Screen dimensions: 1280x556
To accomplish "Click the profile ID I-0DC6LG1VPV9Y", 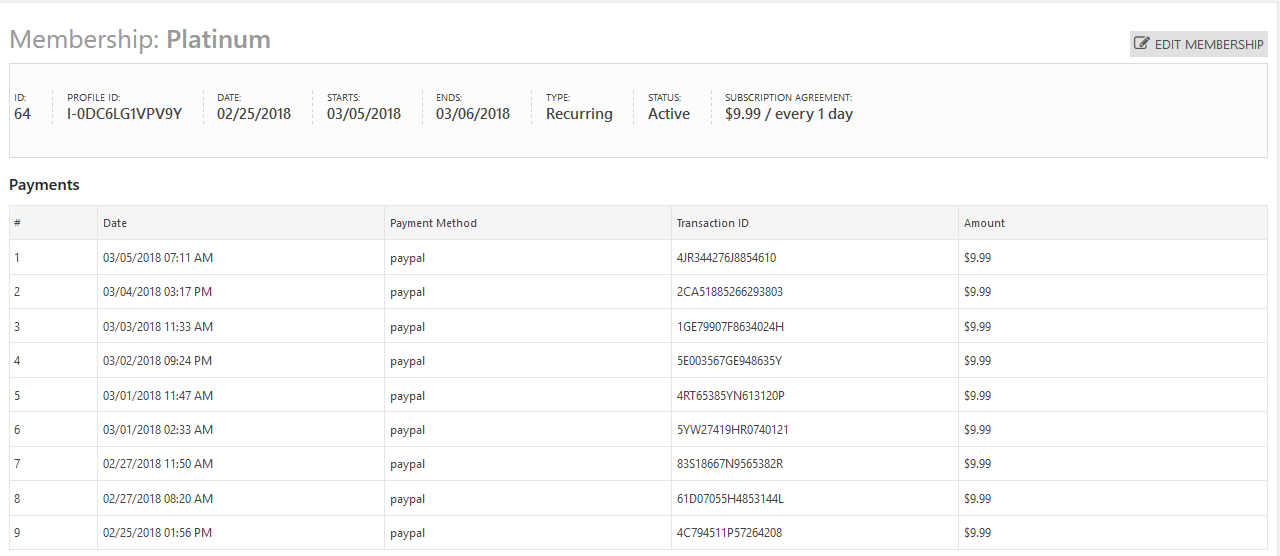I will pos(124,114).
